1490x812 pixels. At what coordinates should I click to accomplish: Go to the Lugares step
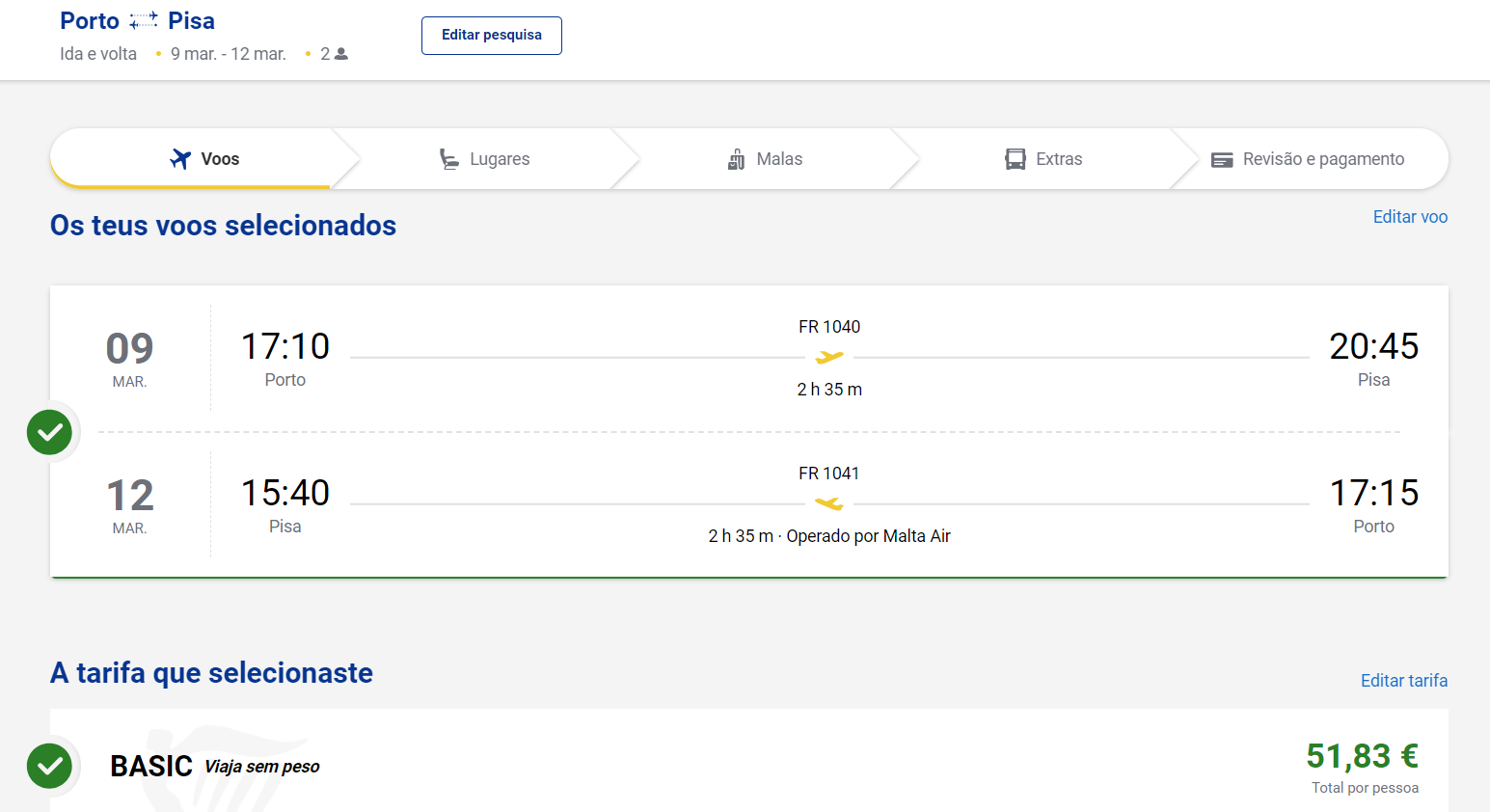tap(500, 159)
